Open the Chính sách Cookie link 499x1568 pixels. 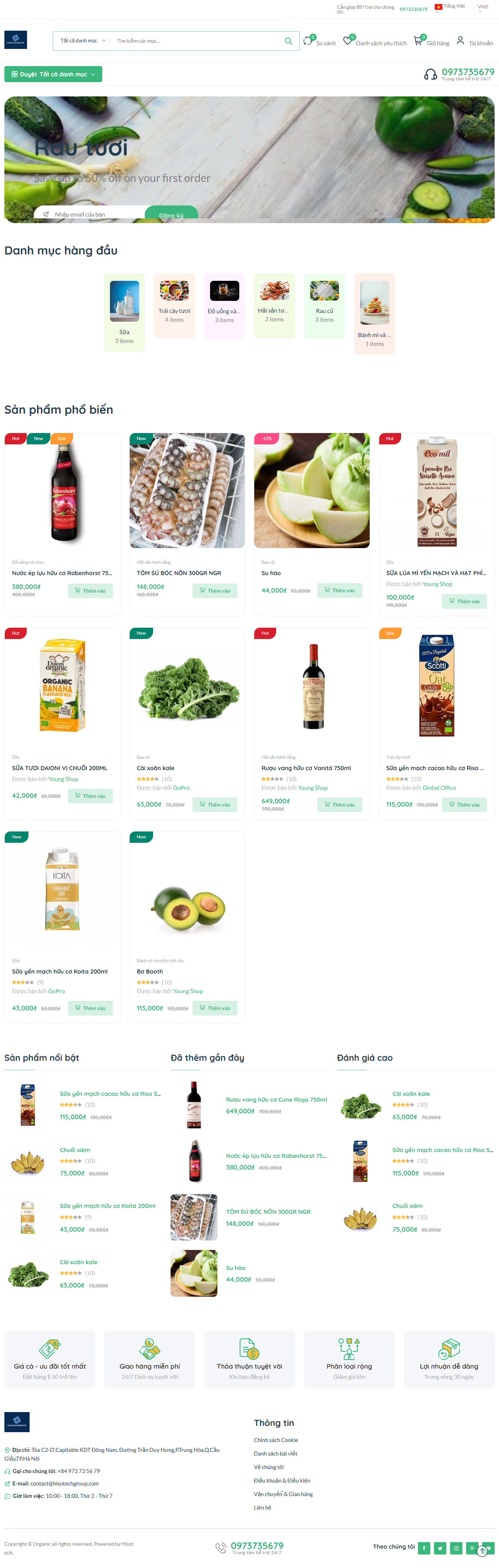[275, 1439]
